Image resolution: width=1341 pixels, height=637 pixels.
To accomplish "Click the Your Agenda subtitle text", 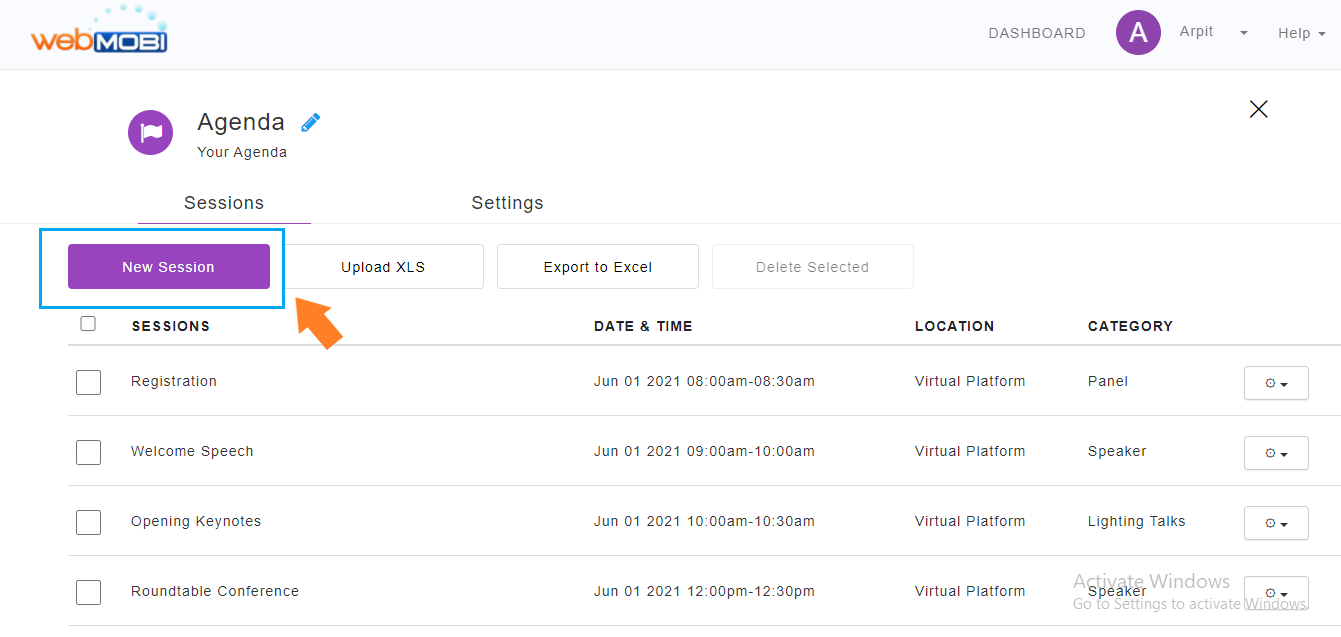I will (x=242, y=152).
